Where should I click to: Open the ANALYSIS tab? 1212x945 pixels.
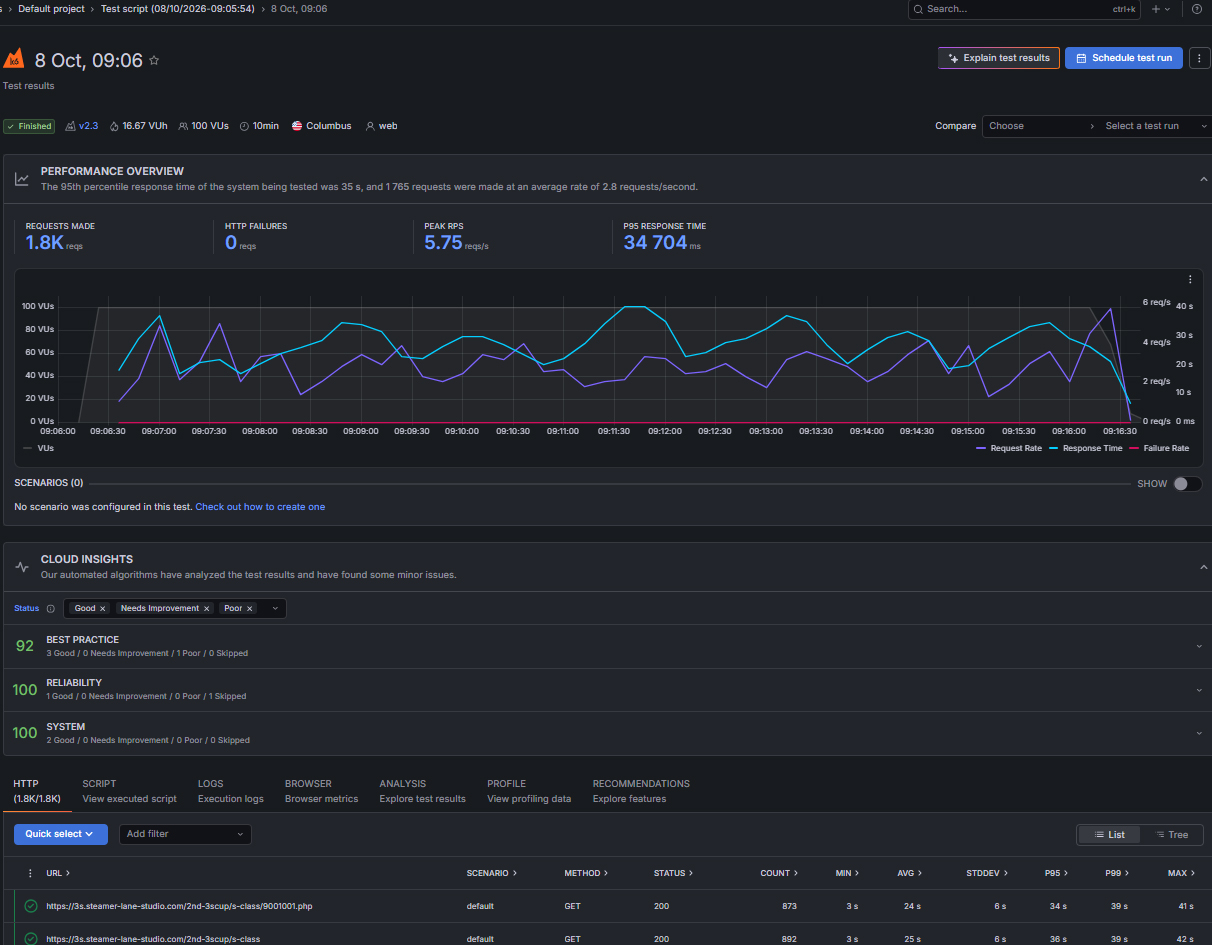click(x=422, y=791)
